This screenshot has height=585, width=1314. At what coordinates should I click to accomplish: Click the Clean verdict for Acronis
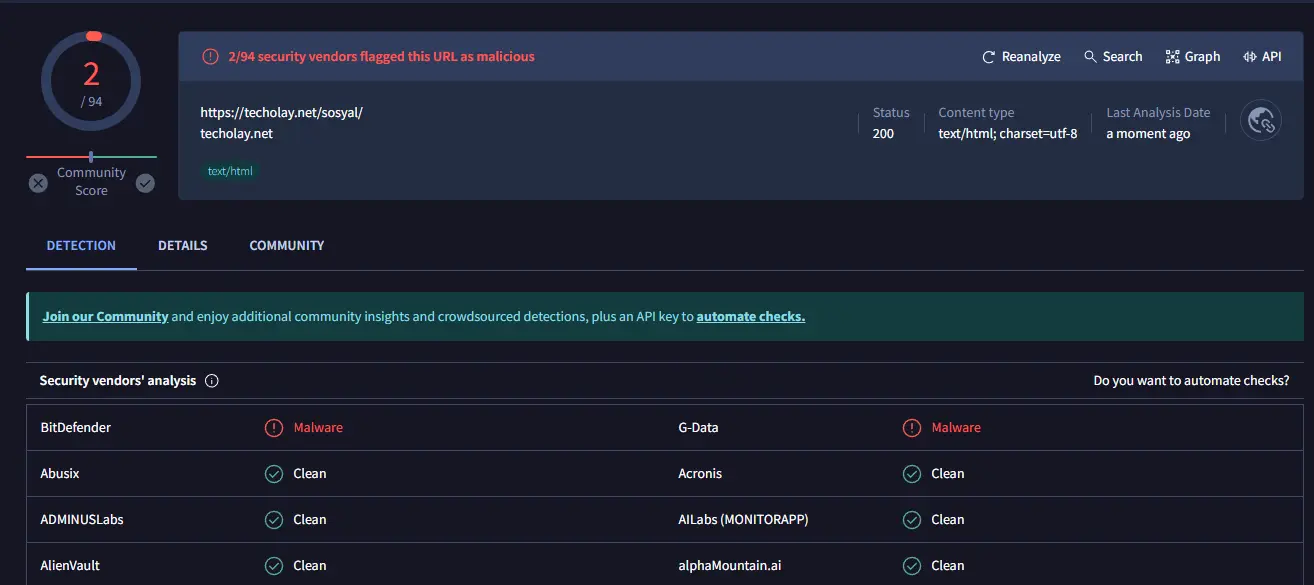948,474
